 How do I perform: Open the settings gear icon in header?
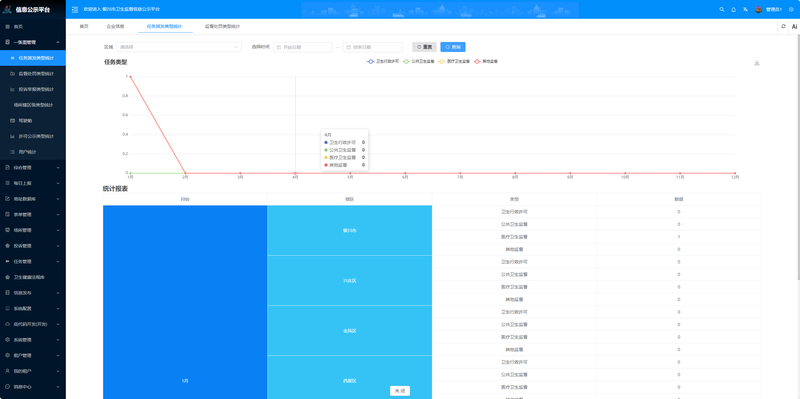tap(791, 9)
